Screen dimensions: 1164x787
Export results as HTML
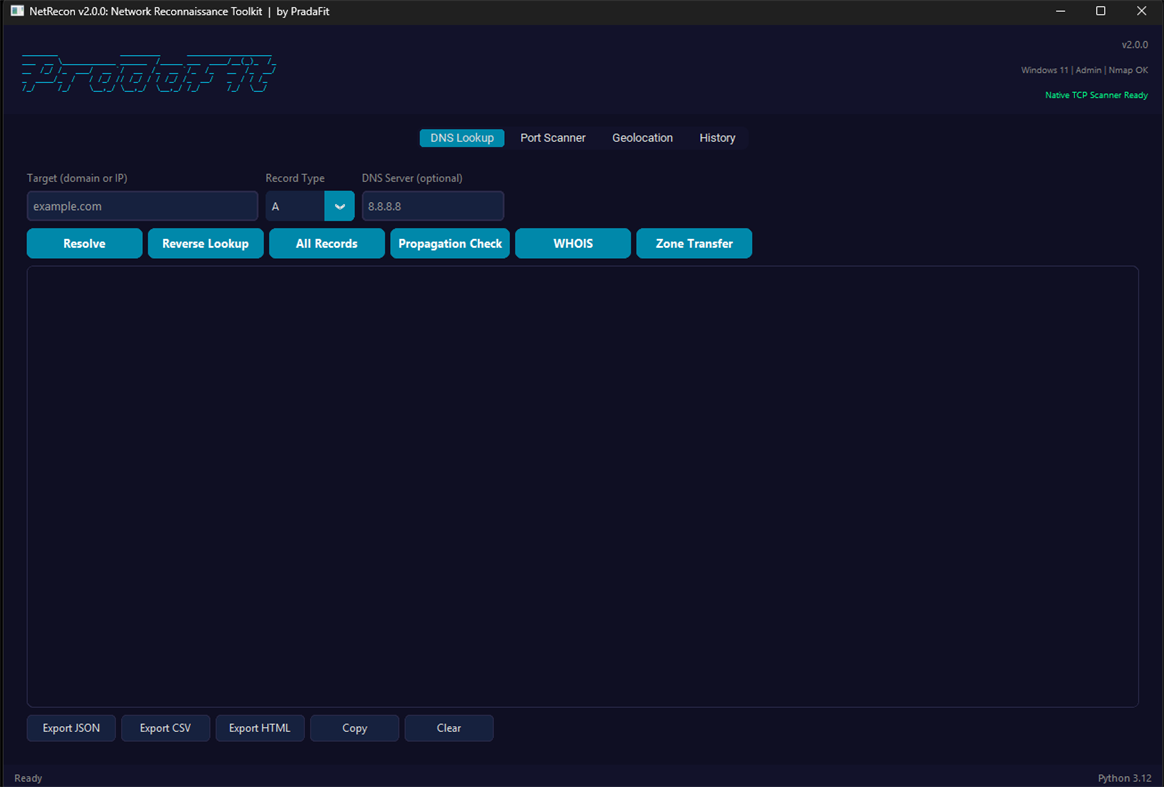[x=260, y=728]
